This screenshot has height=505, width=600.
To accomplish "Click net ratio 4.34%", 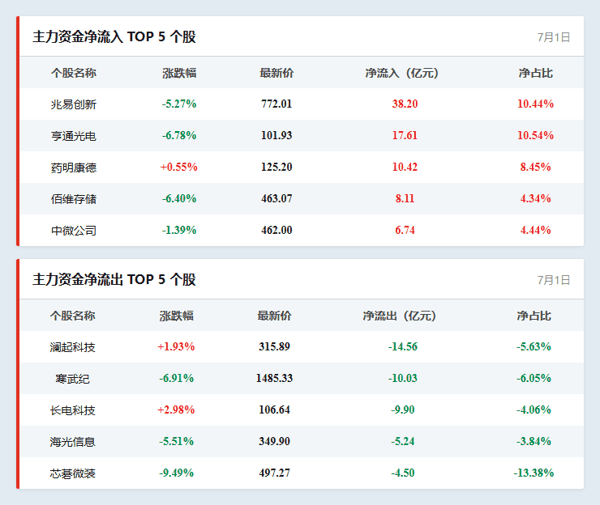I will pyautogui.click(x=536, y=198).
